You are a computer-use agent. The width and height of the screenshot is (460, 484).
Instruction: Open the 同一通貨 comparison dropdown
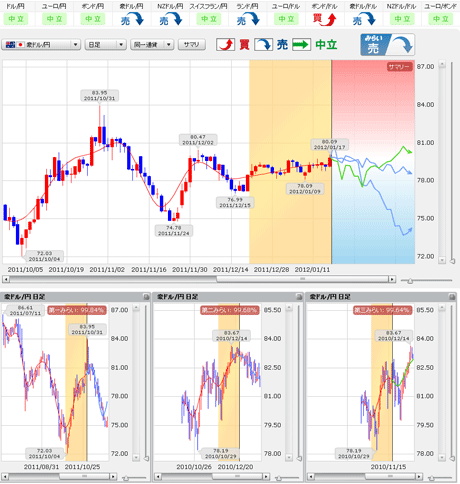point(152,44)
